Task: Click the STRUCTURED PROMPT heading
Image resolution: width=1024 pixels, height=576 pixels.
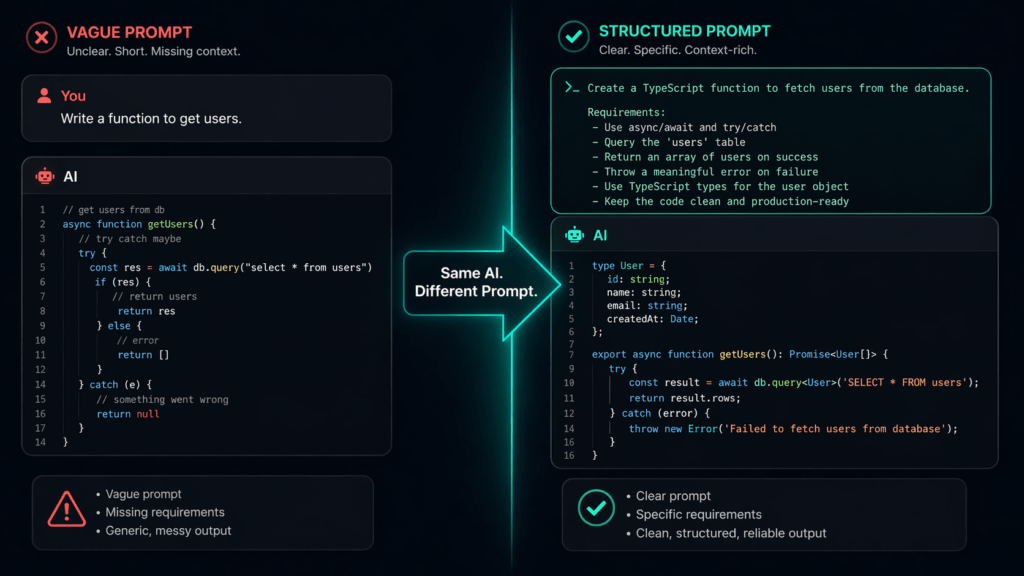Action: [x=684, y=30]
